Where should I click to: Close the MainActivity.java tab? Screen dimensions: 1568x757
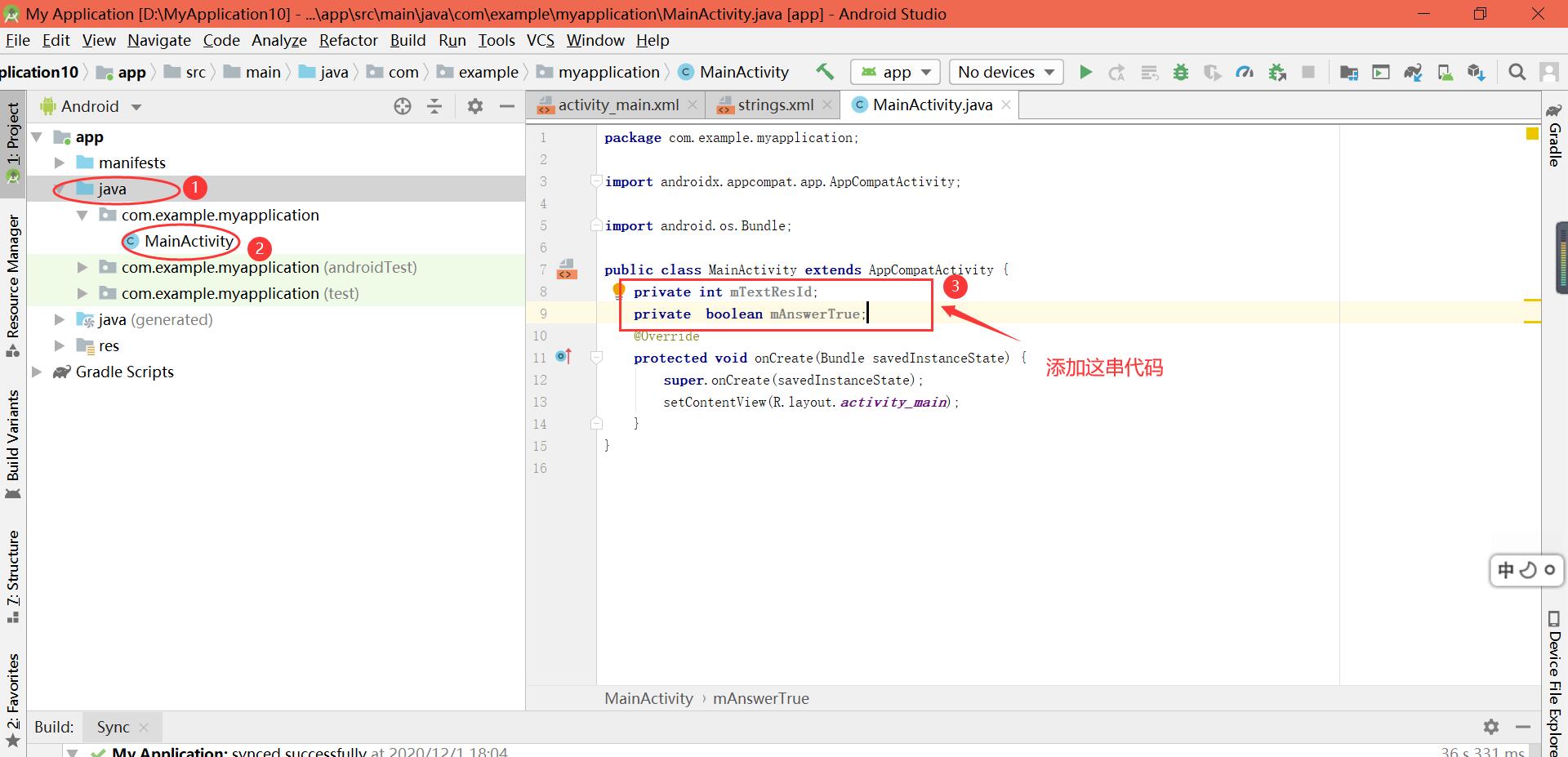coord(1006,105)
